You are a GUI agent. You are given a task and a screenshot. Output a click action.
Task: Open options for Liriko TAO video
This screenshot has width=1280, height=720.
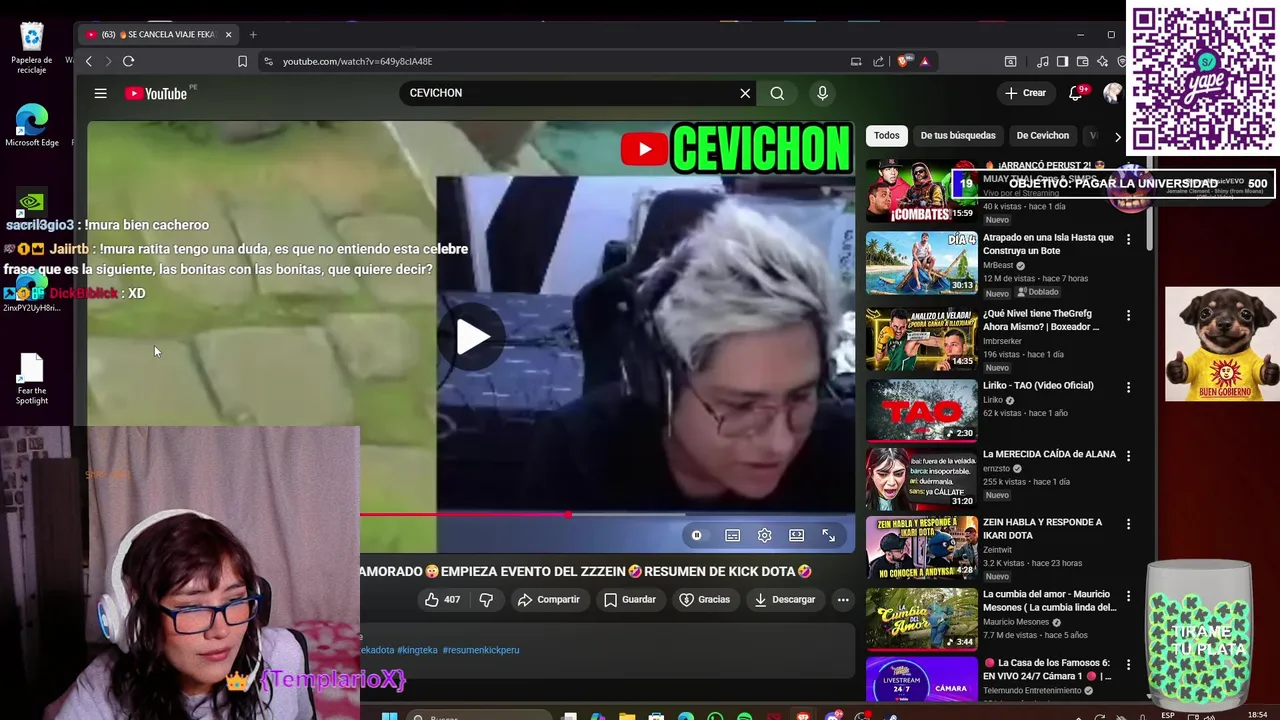[1128, 388]
